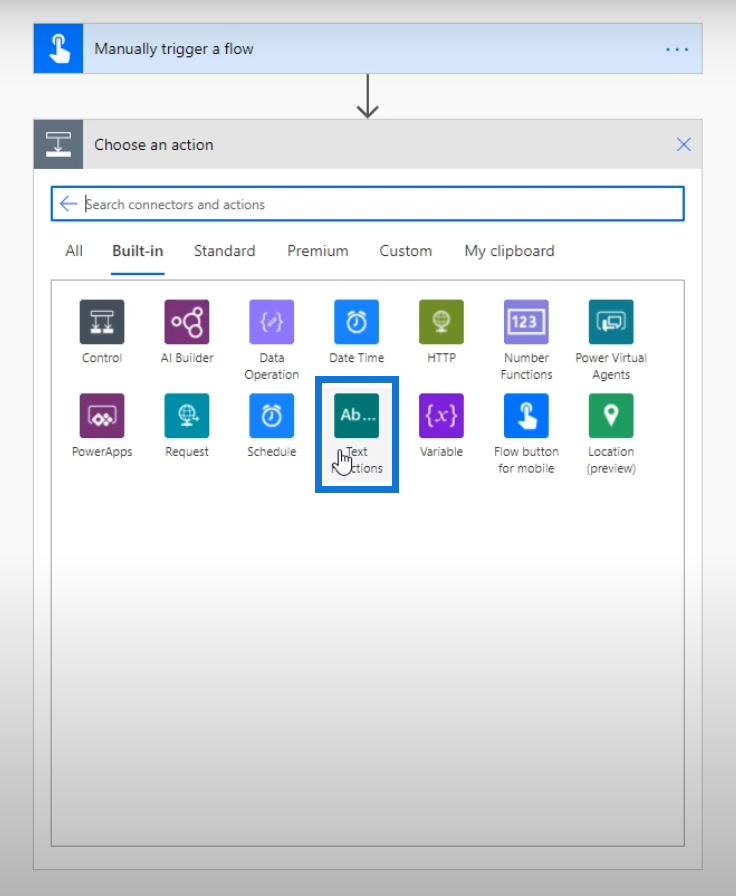Expand the Manually trigger a flow card

[367, 49]
